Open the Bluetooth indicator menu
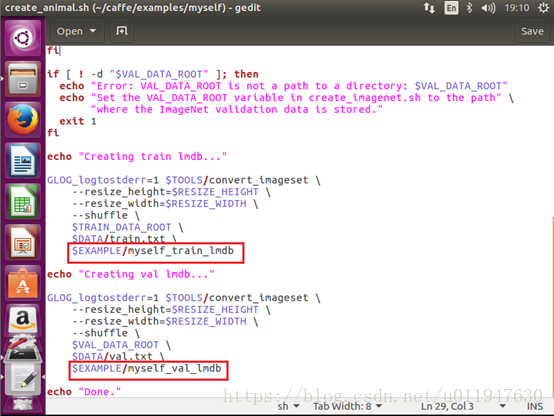Image resolution: width=554 pixels, height=416 pixels. coord(469,8)
